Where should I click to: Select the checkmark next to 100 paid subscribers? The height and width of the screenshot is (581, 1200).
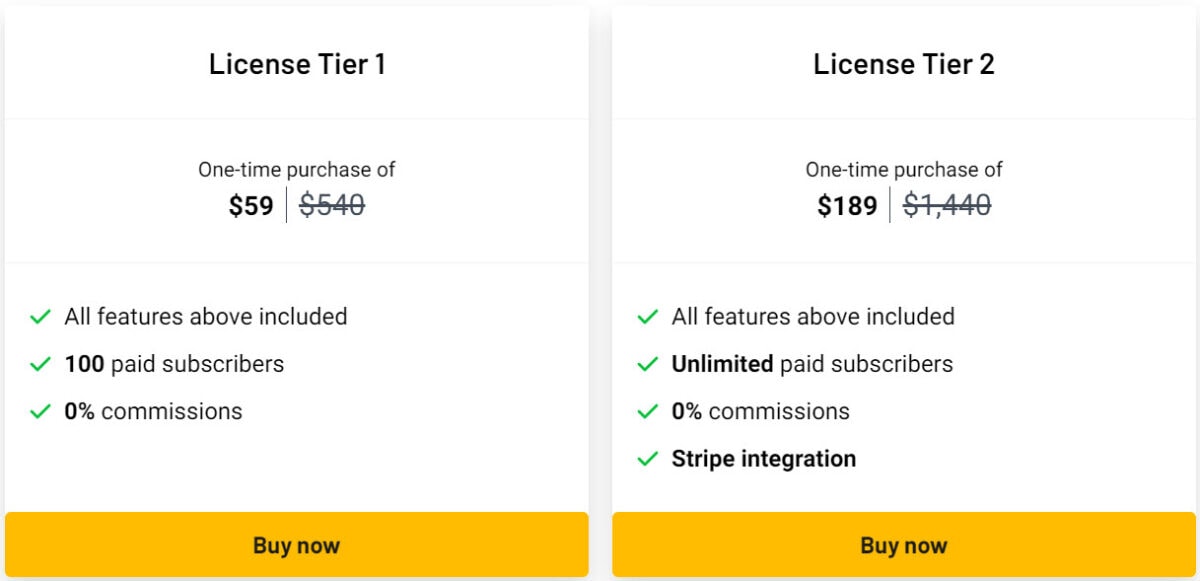(x=40, y=364)
